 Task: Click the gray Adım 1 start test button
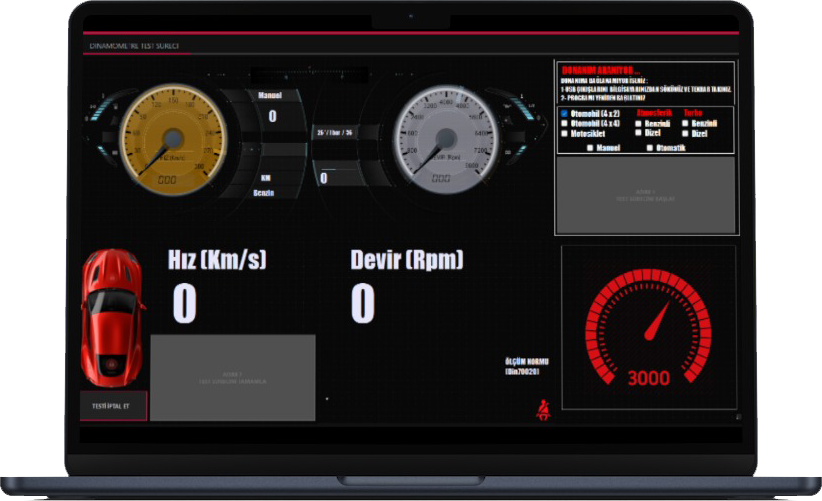click(x=647, y=193)
